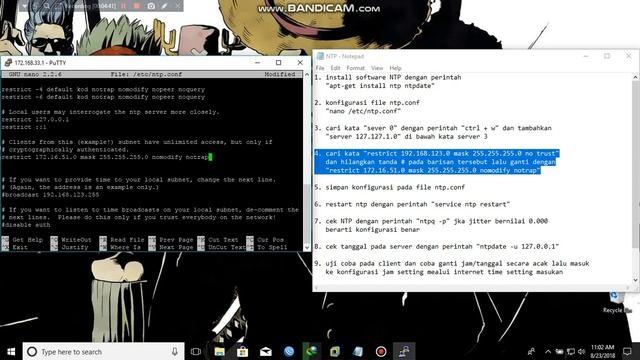This screenshot has width=640, height=360.
Task: Activate the Bandicam pencil drawing tool
Action: point(164,6)
